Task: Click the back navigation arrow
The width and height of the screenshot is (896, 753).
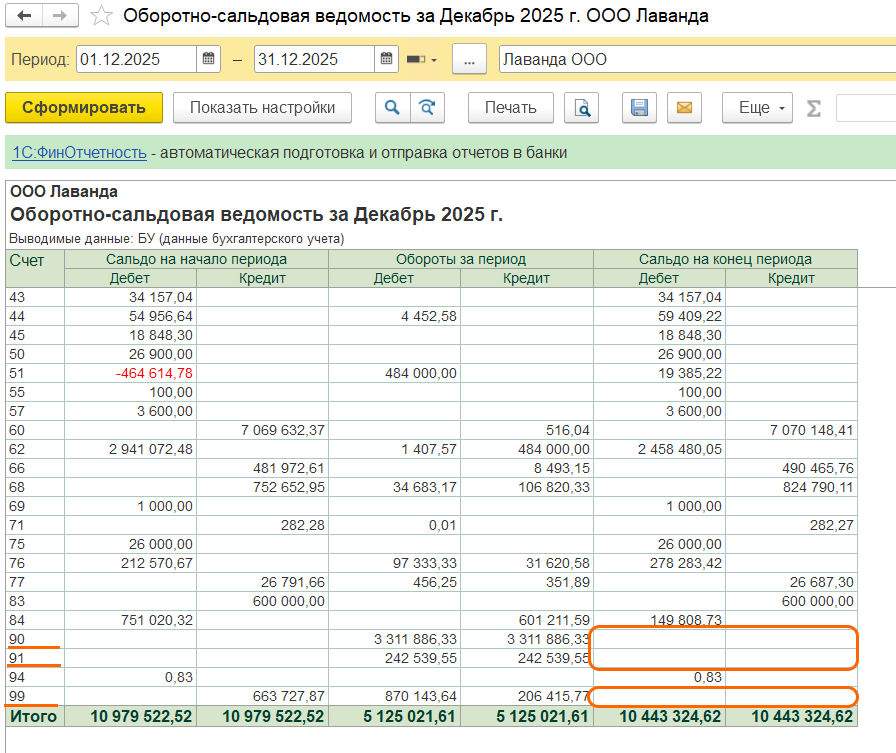Action: [x=25, y=16]
